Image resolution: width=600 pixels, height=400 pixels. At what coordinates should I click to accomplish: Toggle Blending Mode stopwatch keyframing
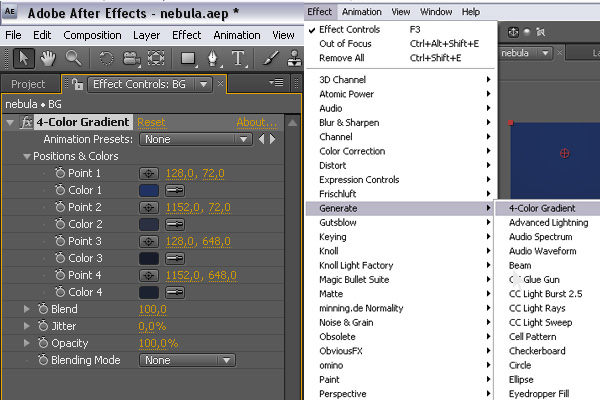(x=43, y=360)
